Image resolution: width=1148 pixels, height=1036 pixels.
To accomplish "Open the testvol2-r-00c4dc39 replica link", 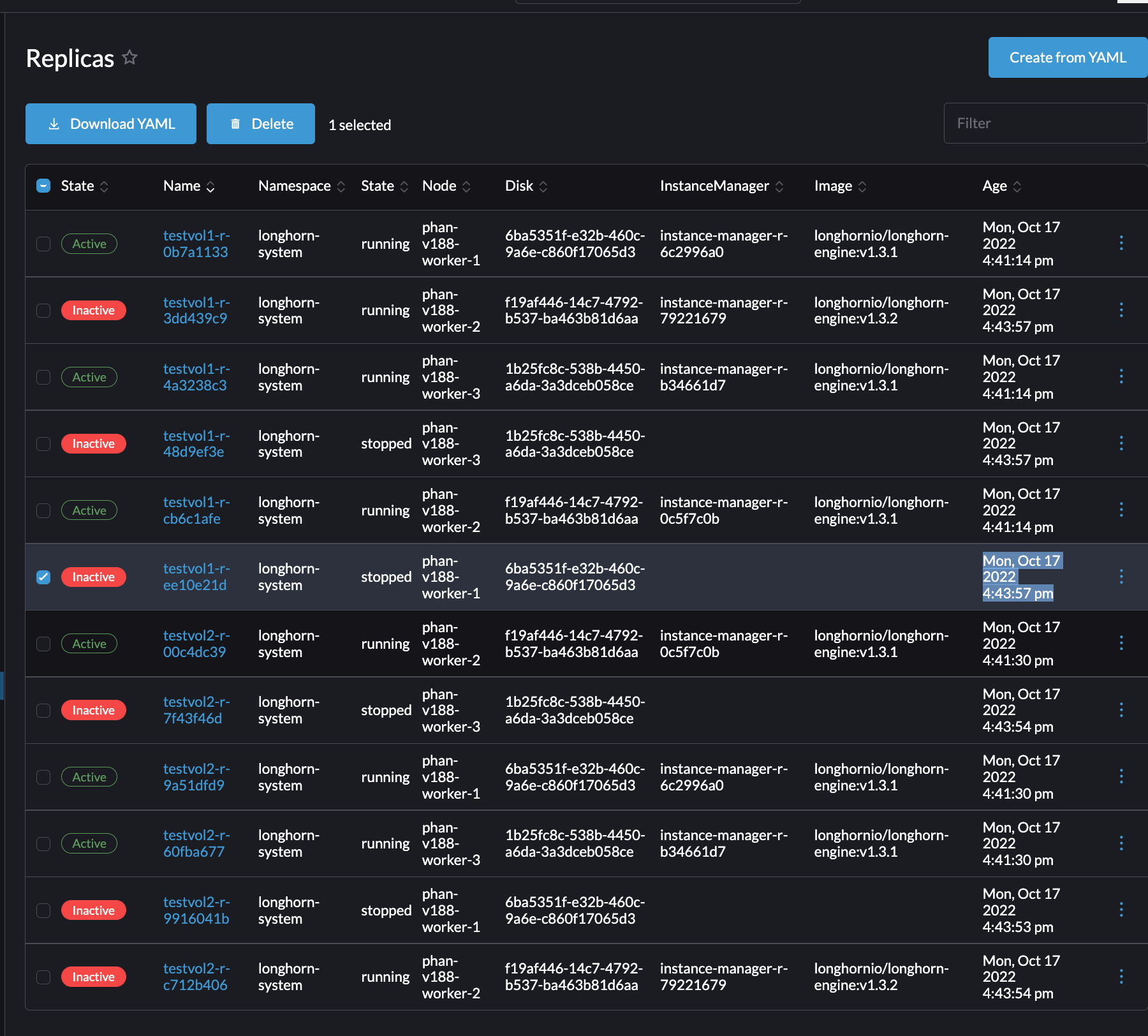I will click(196, 644).
